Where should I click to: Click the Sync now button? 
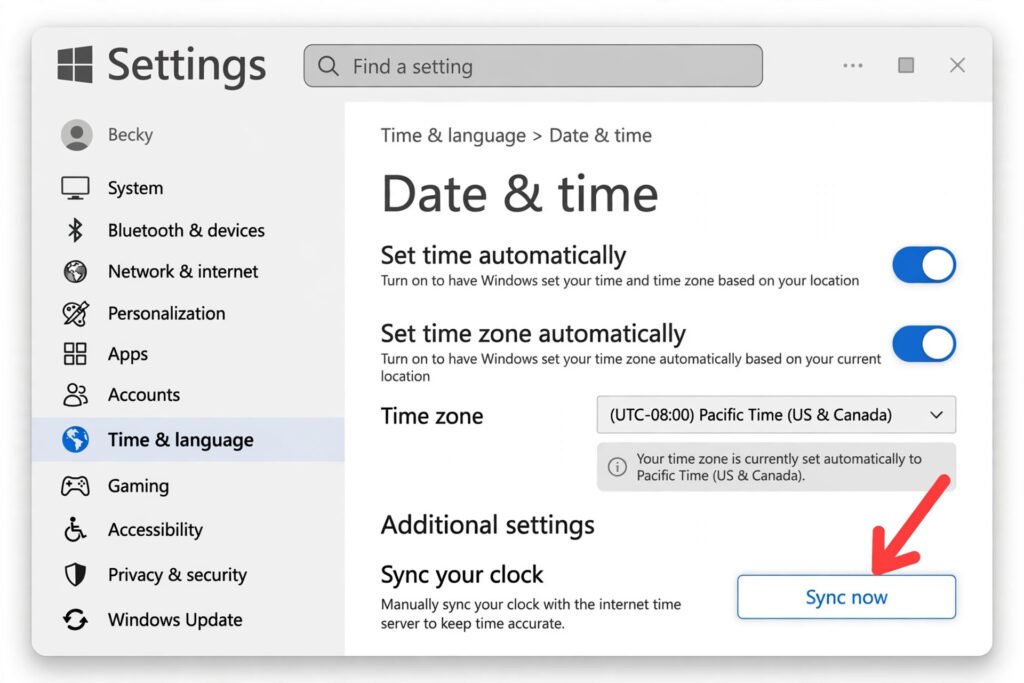pyautogui.click(x=846, y=597)
